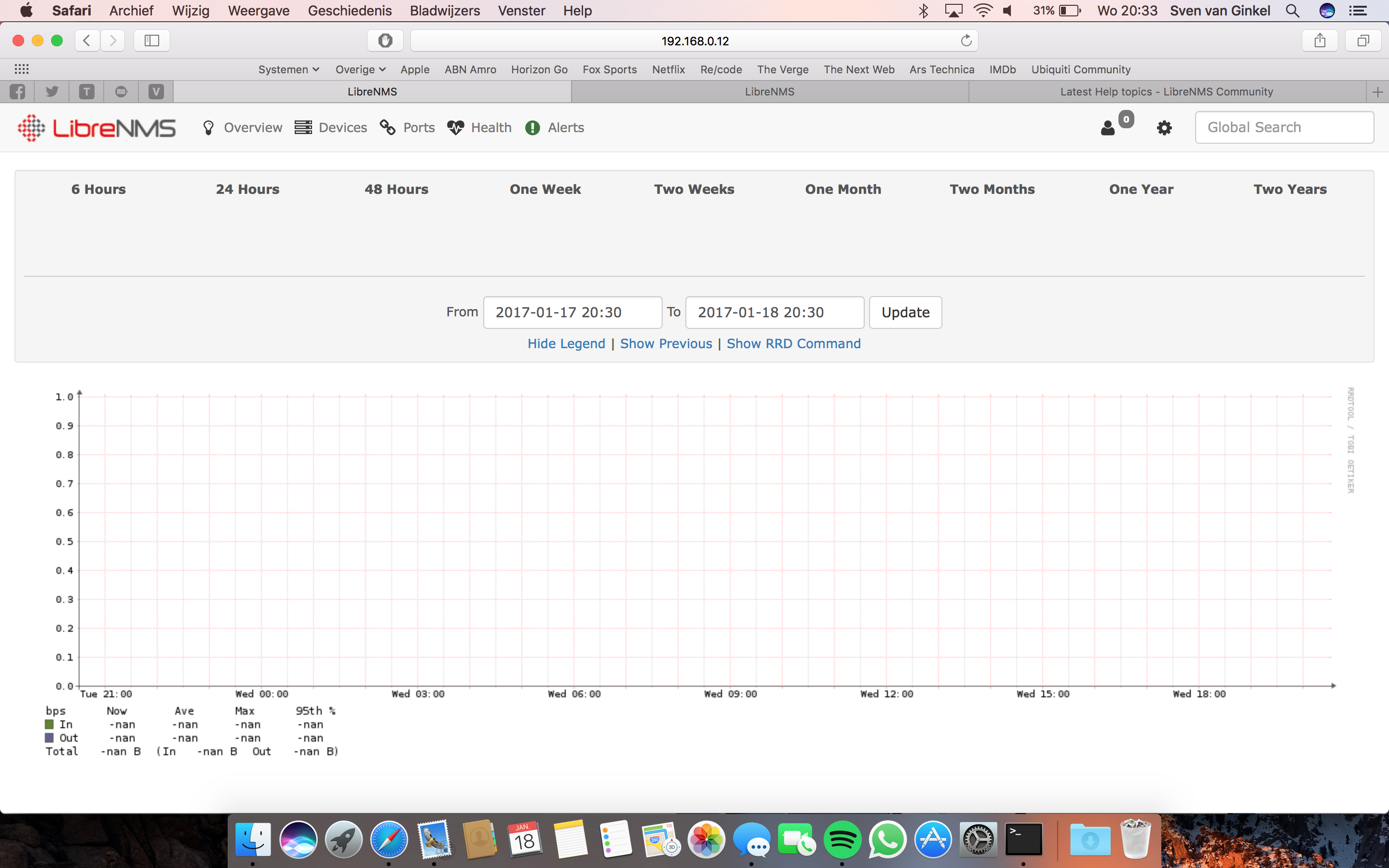Switch to the second LibreNMS tab
The image size is (1389, 868).
pyautogui.click(x=770, y=92)
